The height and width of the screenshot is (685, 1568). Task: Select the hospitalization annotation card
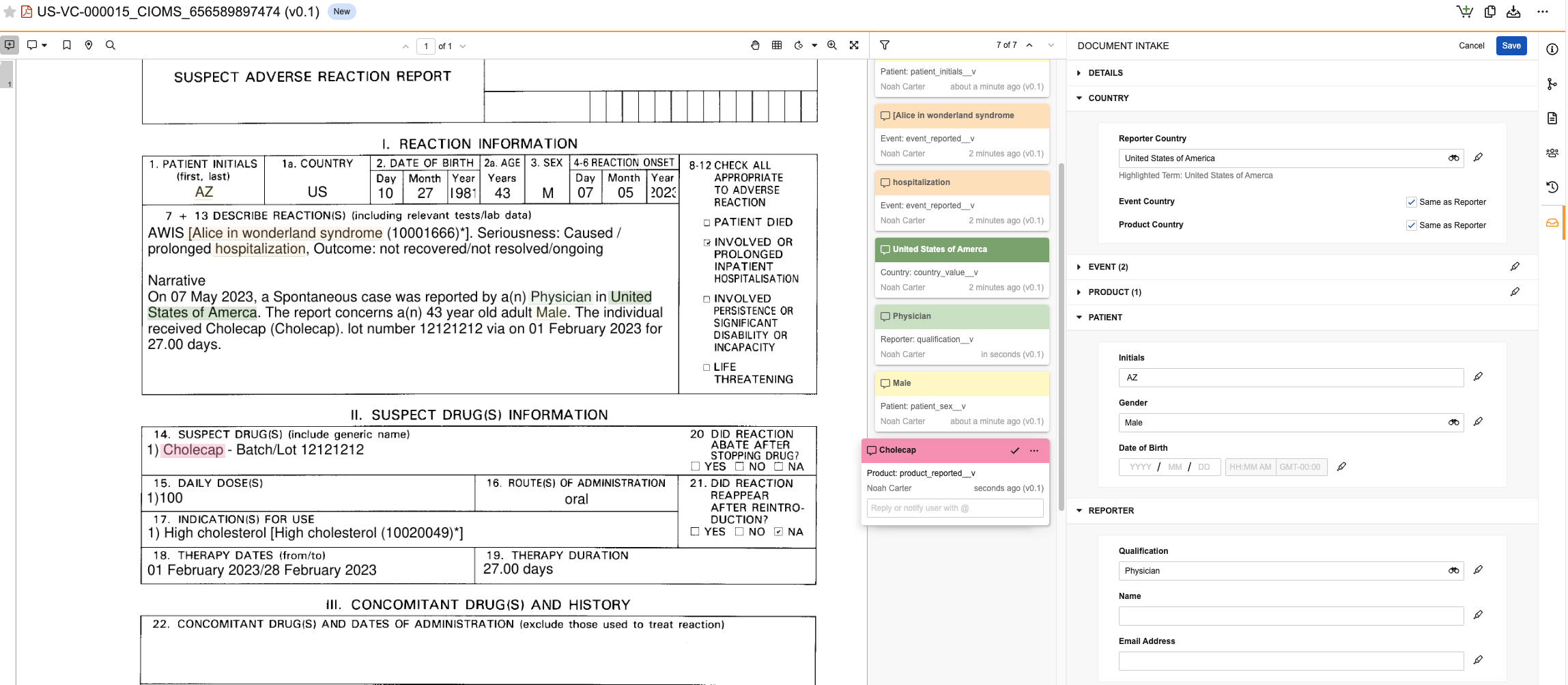click(962, 201)
